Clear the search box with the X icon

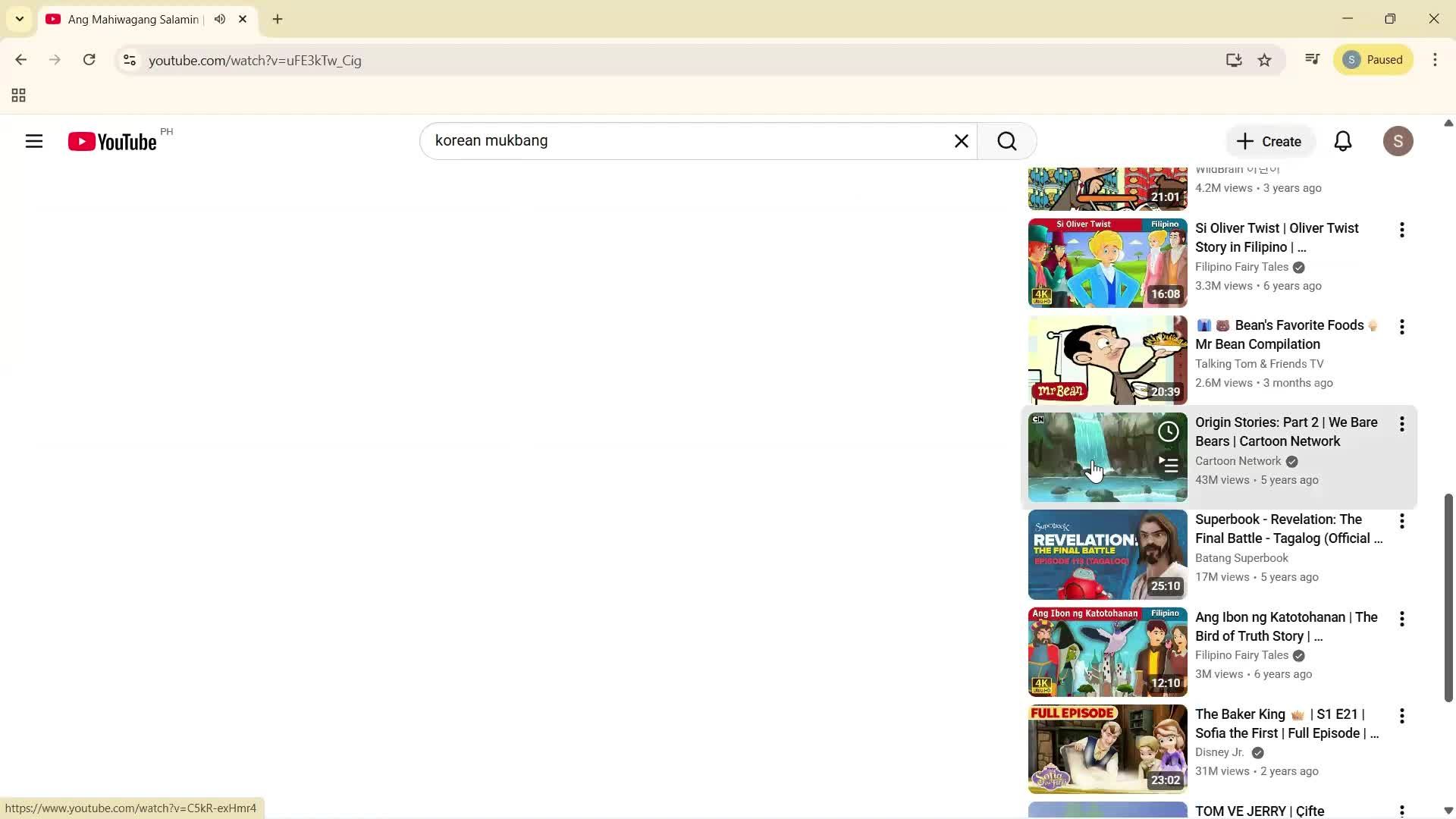click(962, 141)
